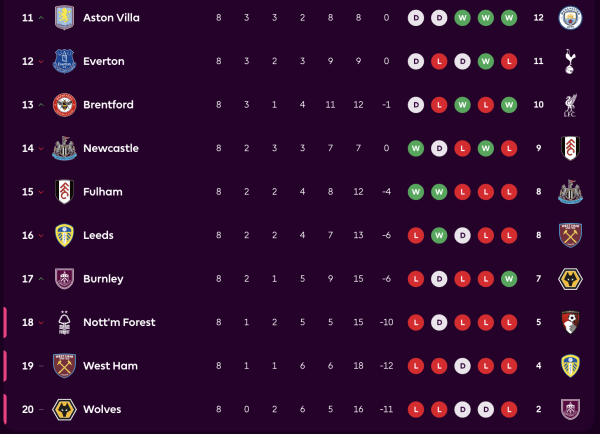This screenshot has height=434, width=600.
Task: Click Everton's only green W form badge
Action: coord(485,61)
